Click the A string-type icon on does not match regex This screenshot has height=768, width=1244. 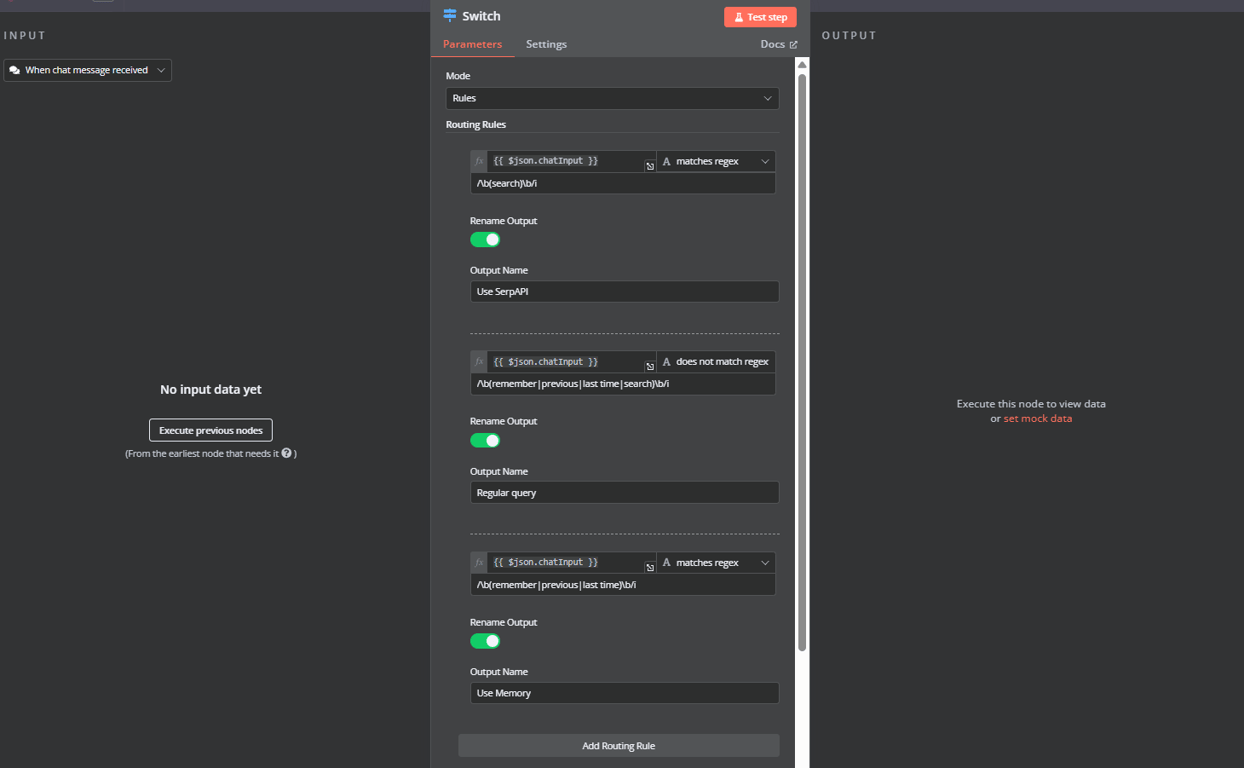[x=666, y=361]
